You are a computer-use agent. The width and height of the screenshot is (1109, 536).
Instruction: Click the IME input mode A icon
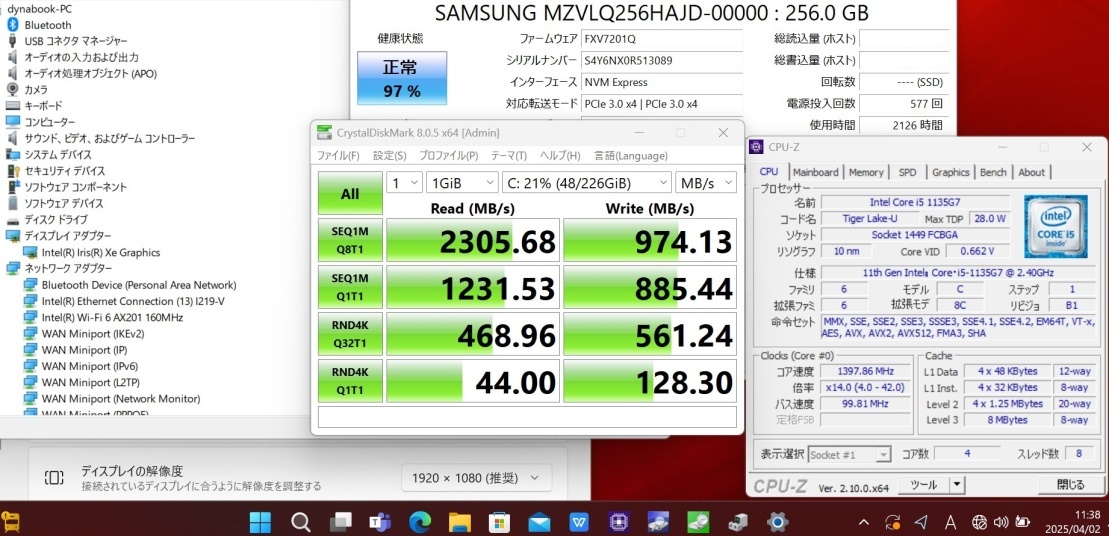point(949,523)
